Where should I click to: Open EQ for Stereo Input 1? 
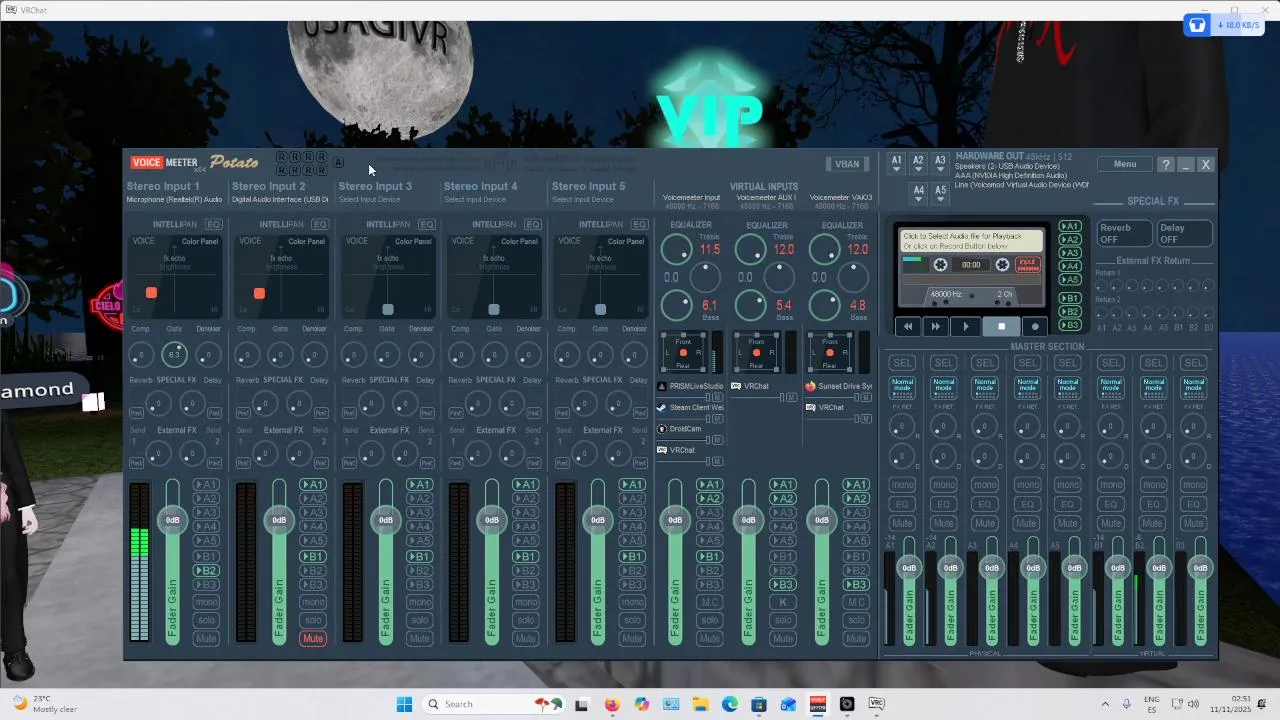click(x=213, y=224)
